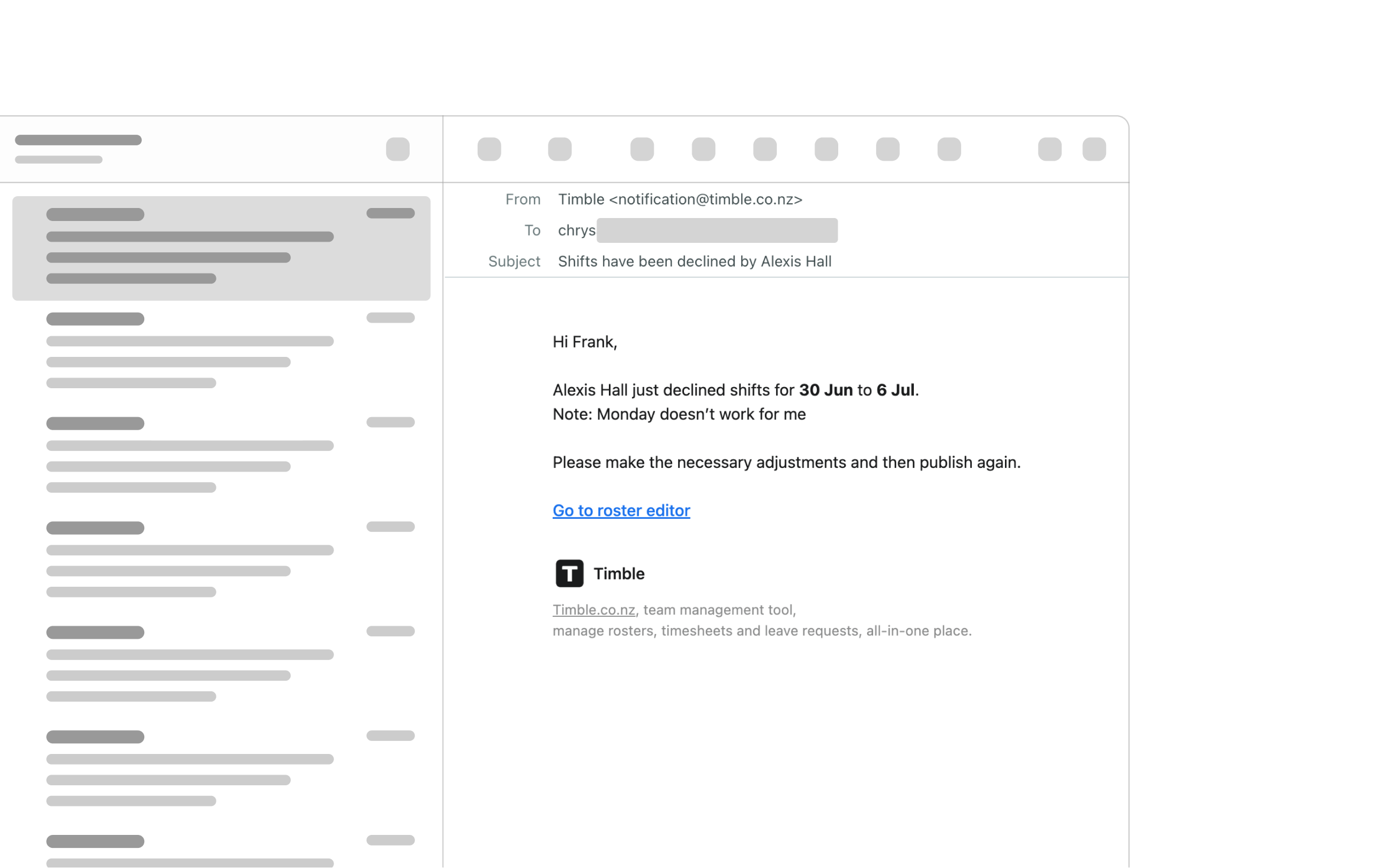Click the "Subject" header label
This screenshot has width=1388, height=868.
(514, 262)
